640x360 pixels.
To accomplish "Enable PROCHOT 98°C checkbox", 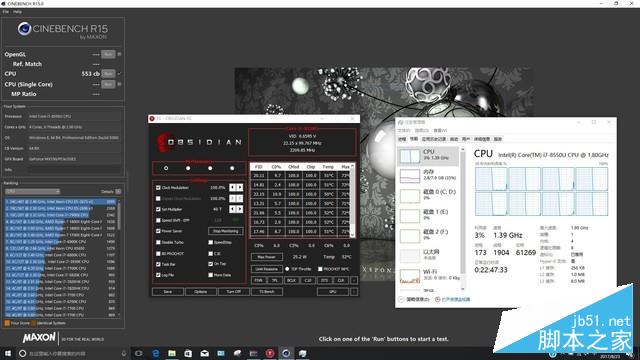I will [320, 269].
